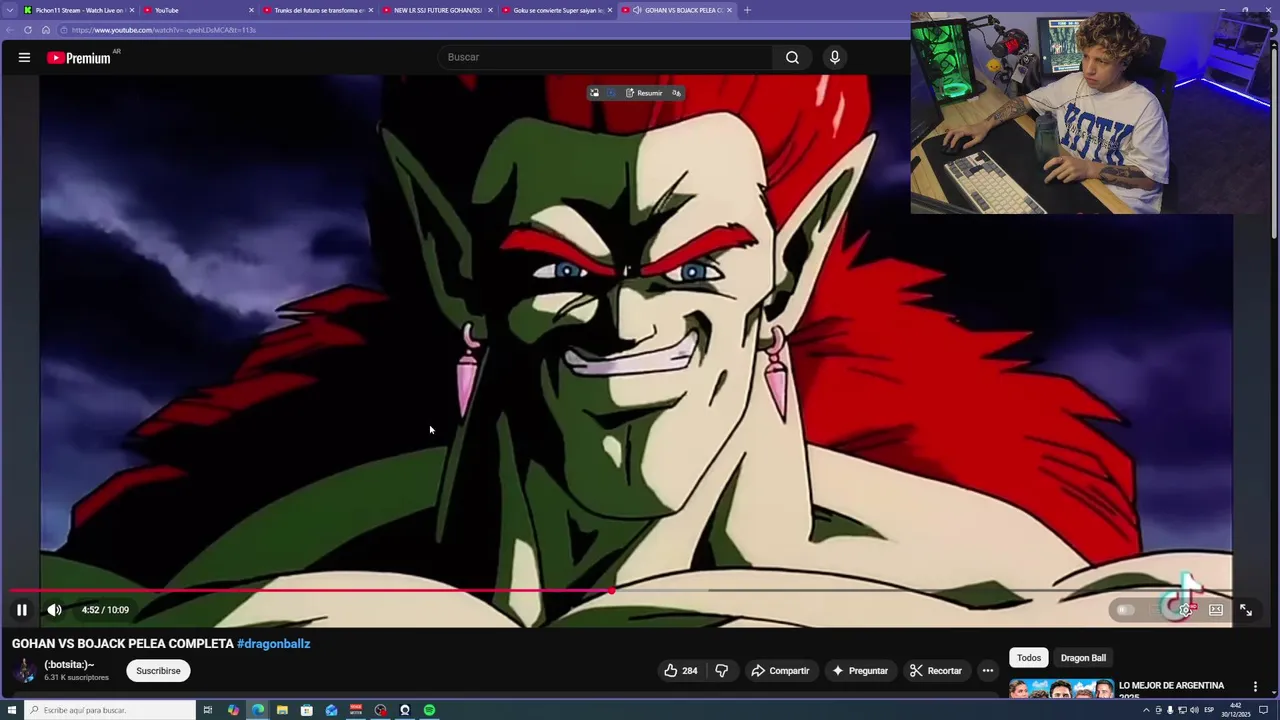Click the #dragonballz hashtag link

coord(273,644)
